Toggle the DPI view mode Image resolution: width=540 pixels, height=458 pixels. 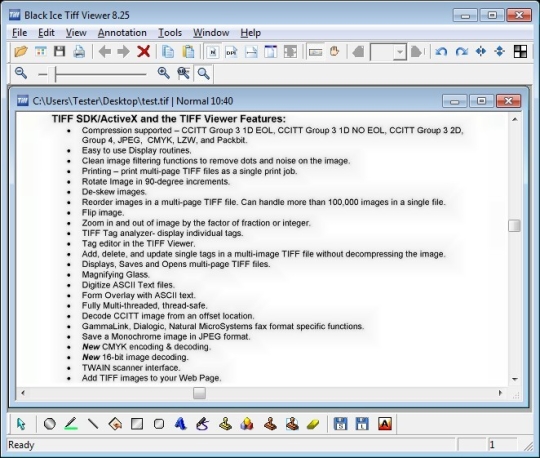[231, 52]
